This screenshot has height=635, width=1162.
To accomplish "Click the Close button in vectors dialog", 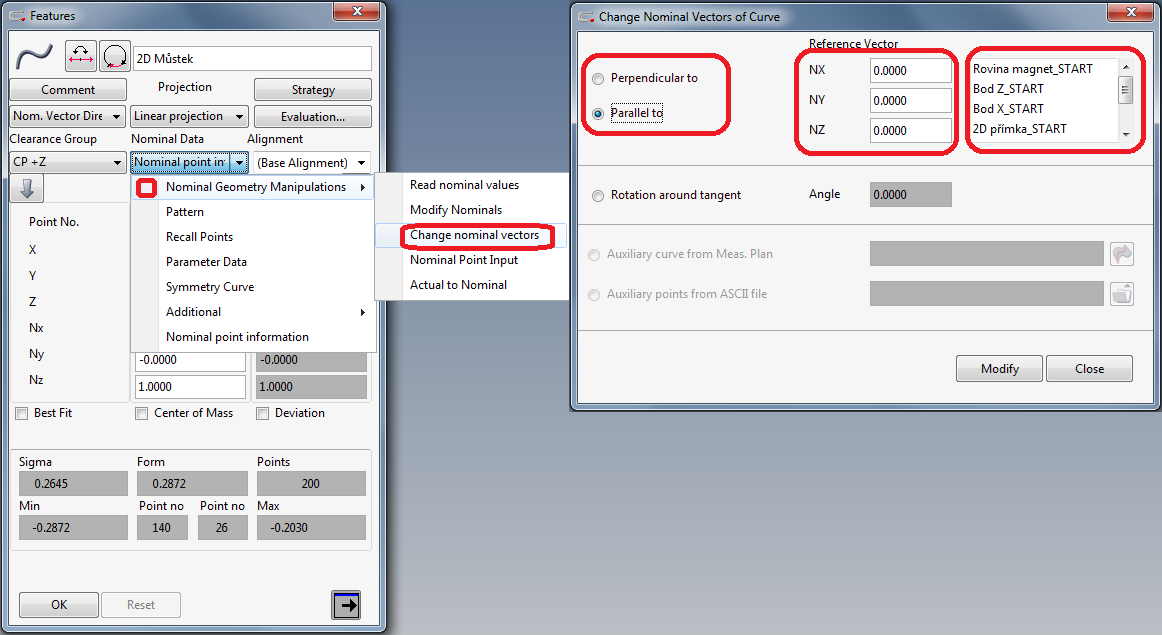I will point(1089,369).
